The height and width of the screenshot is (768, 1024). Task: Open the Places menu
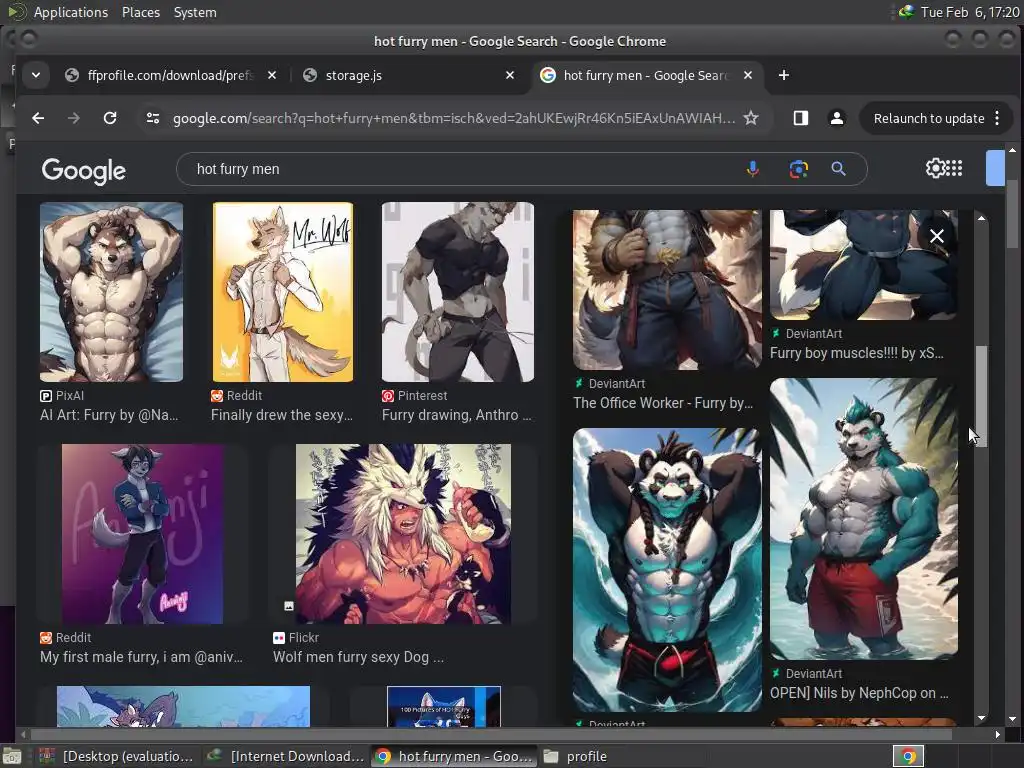(141, 12)
